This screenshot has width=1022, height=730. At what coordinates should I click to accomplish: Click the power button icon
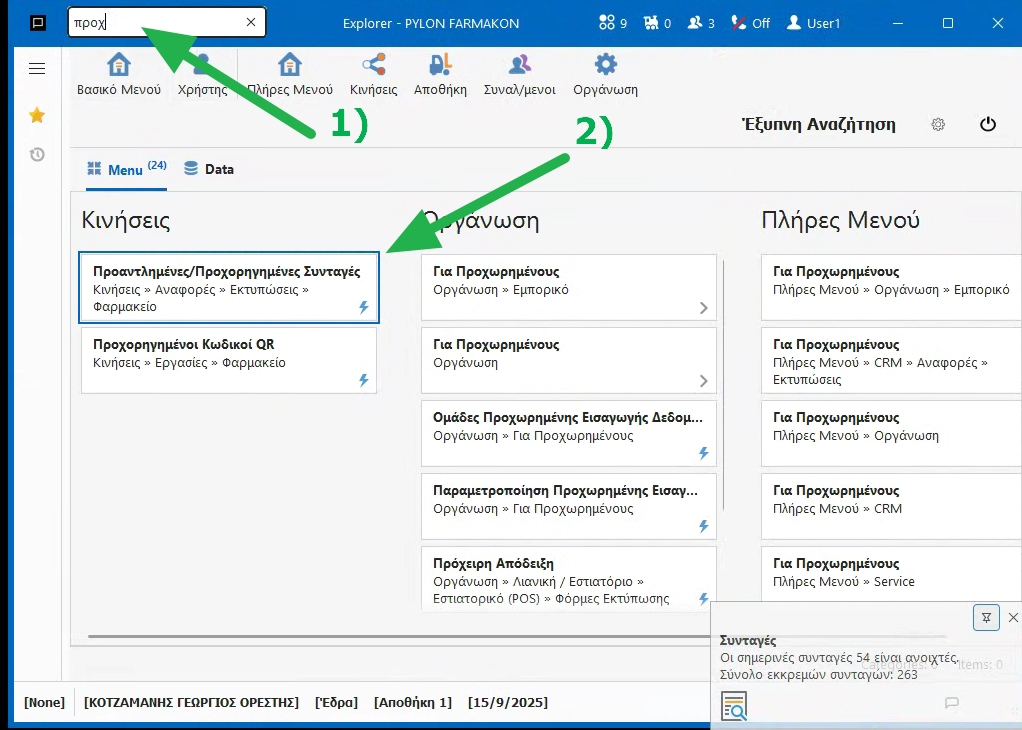[x=988, y=125]
